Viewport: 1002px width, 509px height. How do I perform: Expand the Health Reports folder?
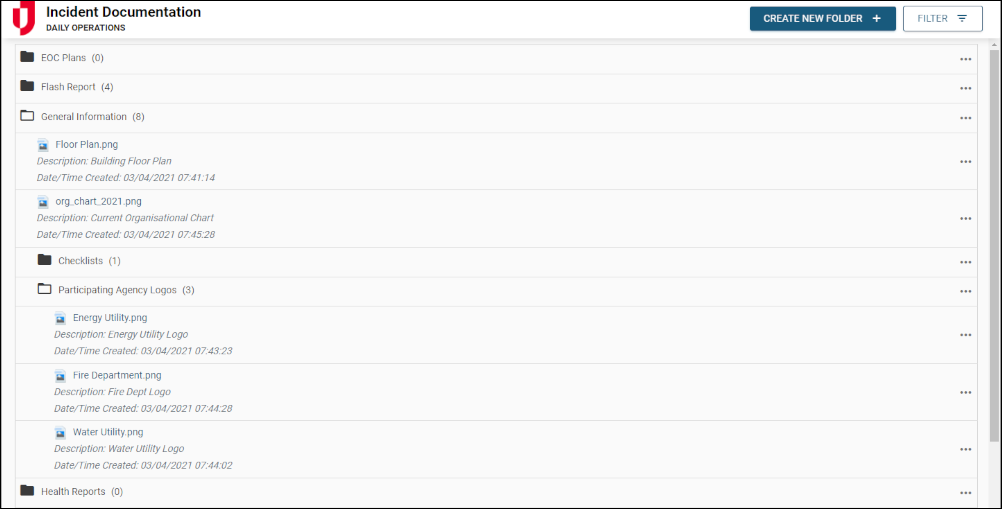tap(27, 491)
